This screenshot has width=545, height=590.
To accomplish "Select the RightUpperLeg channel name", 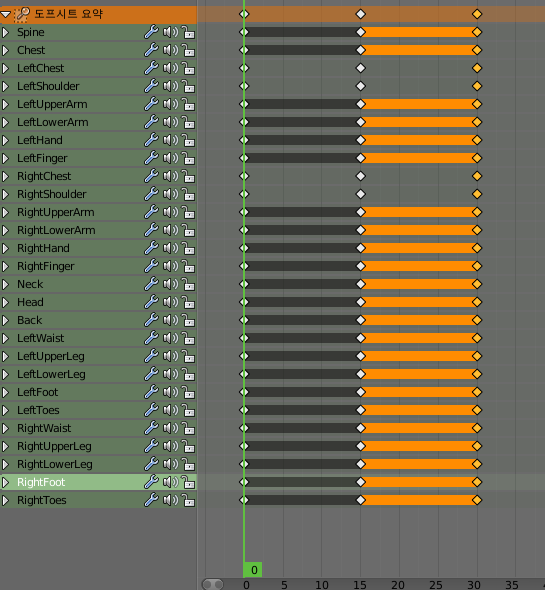I will 54,446.
